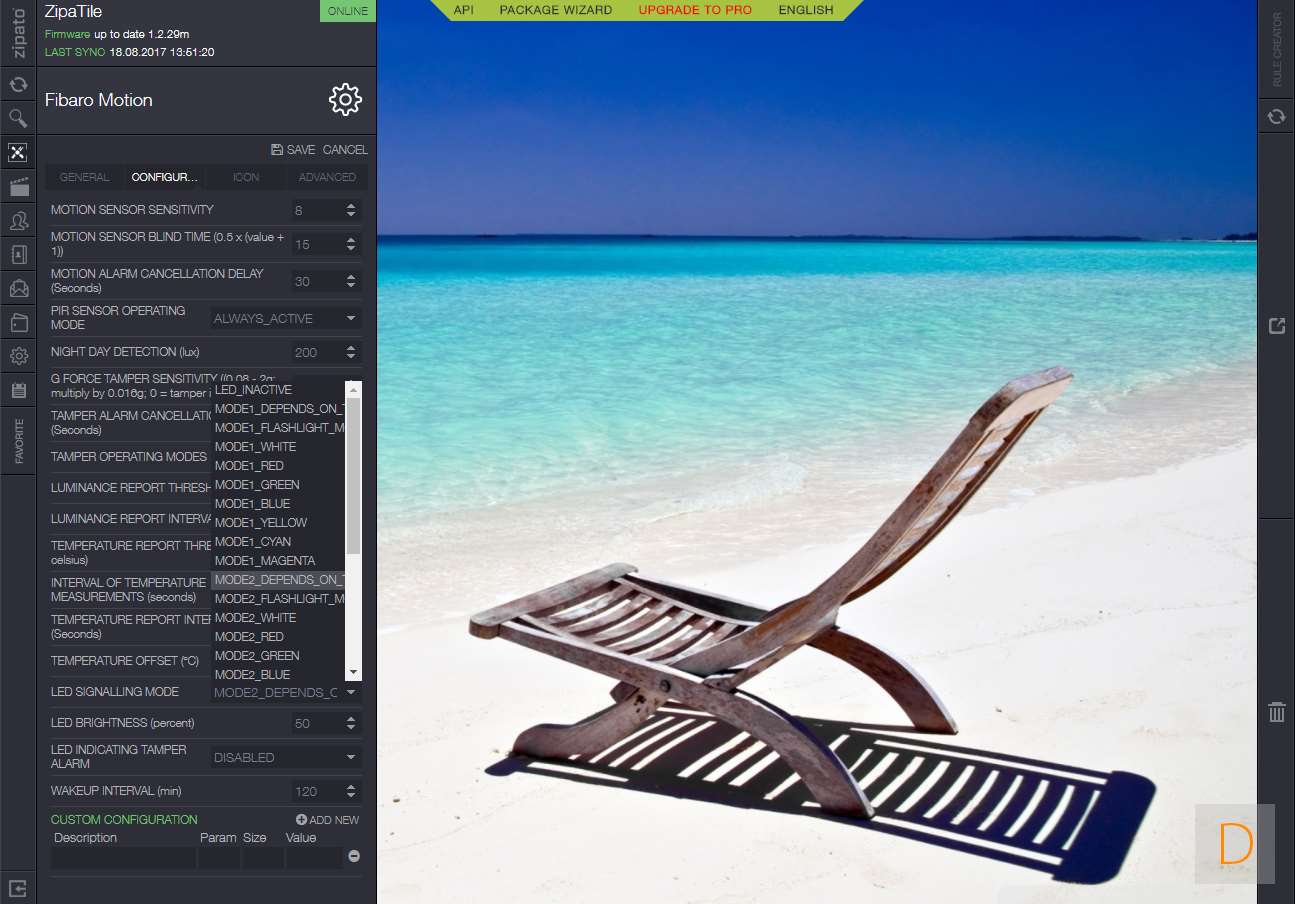Click the custom configuration Description field

tap(123, 857)
